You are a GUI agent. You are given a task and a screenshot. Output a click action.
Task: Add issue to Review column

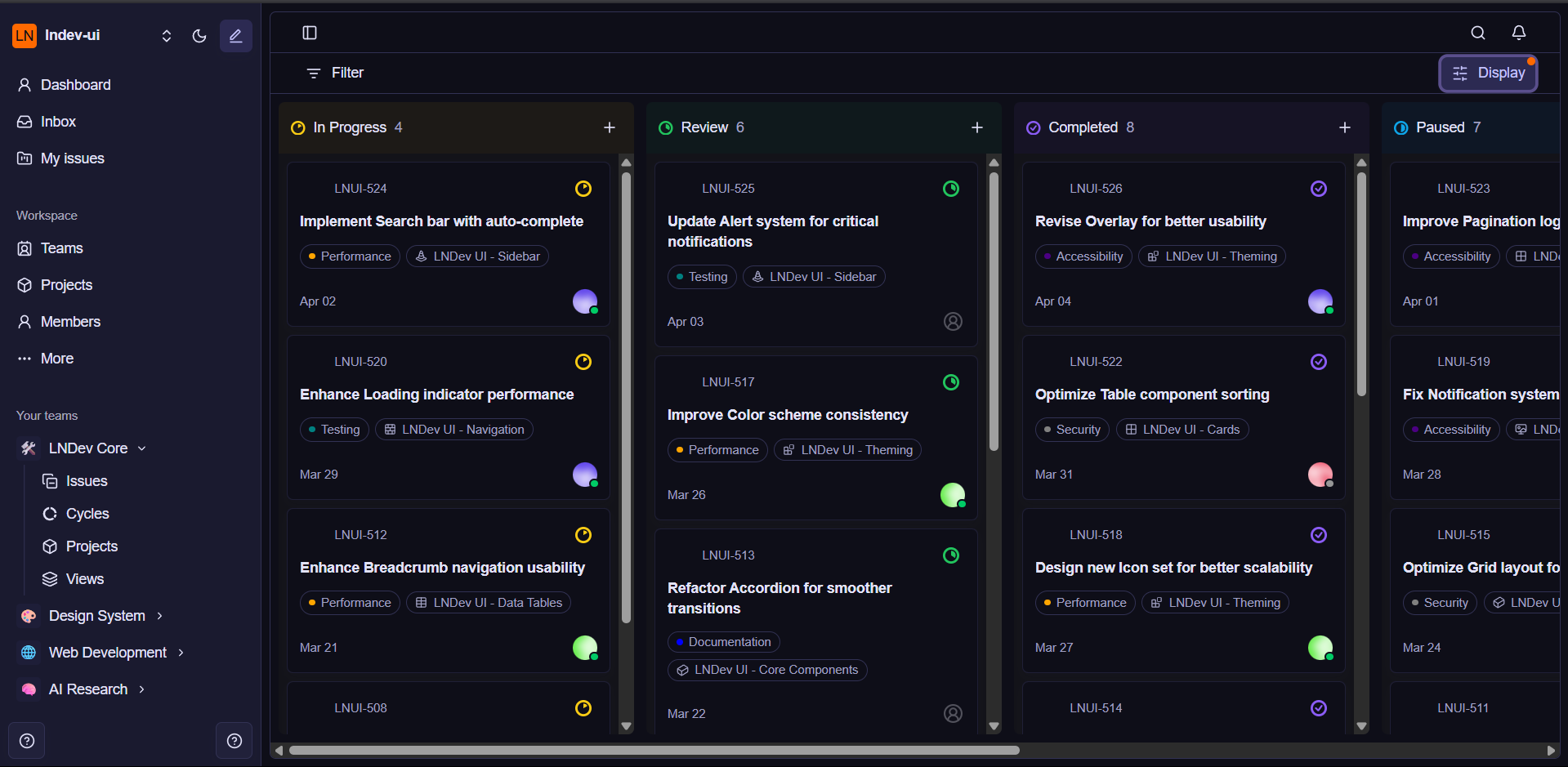pos(976,127)
